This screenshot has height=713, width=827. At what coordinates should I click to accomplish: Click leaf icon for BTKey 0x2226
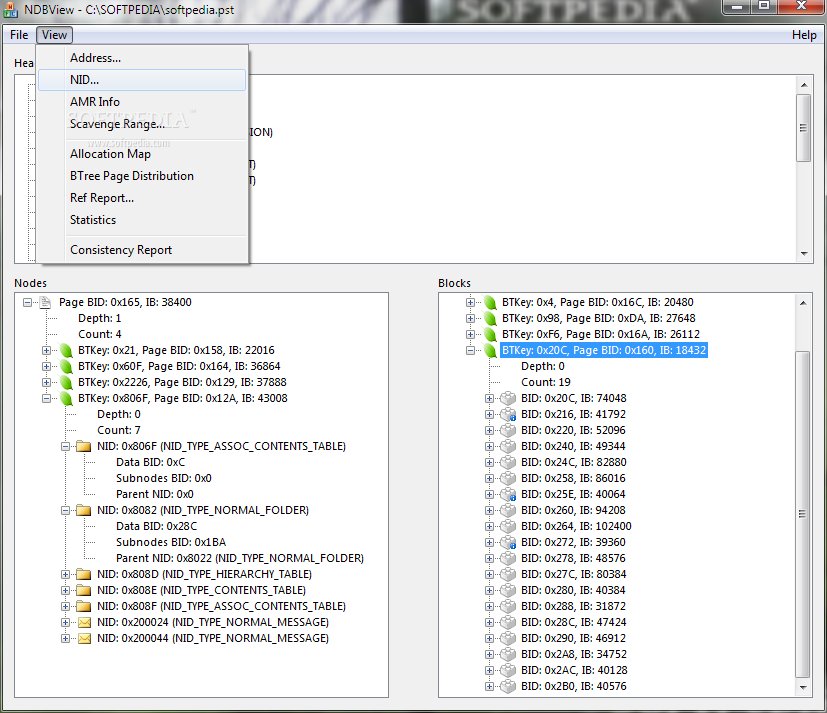coord(66,382)
